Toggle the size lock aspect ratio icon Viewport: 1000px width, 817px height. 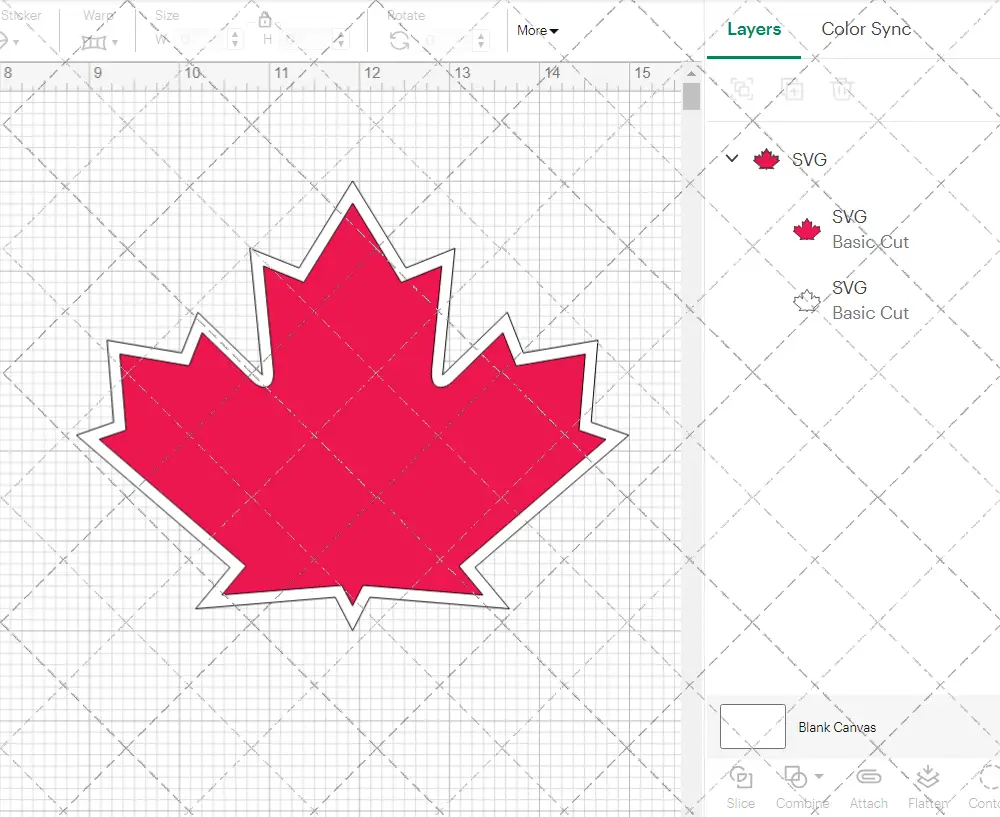pos(265,21)
